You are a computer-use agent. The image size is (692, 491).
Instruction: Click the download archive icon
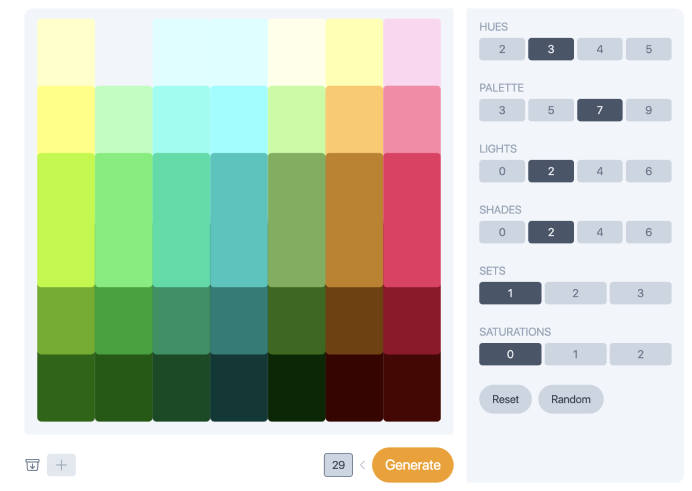tap(32, 465)
